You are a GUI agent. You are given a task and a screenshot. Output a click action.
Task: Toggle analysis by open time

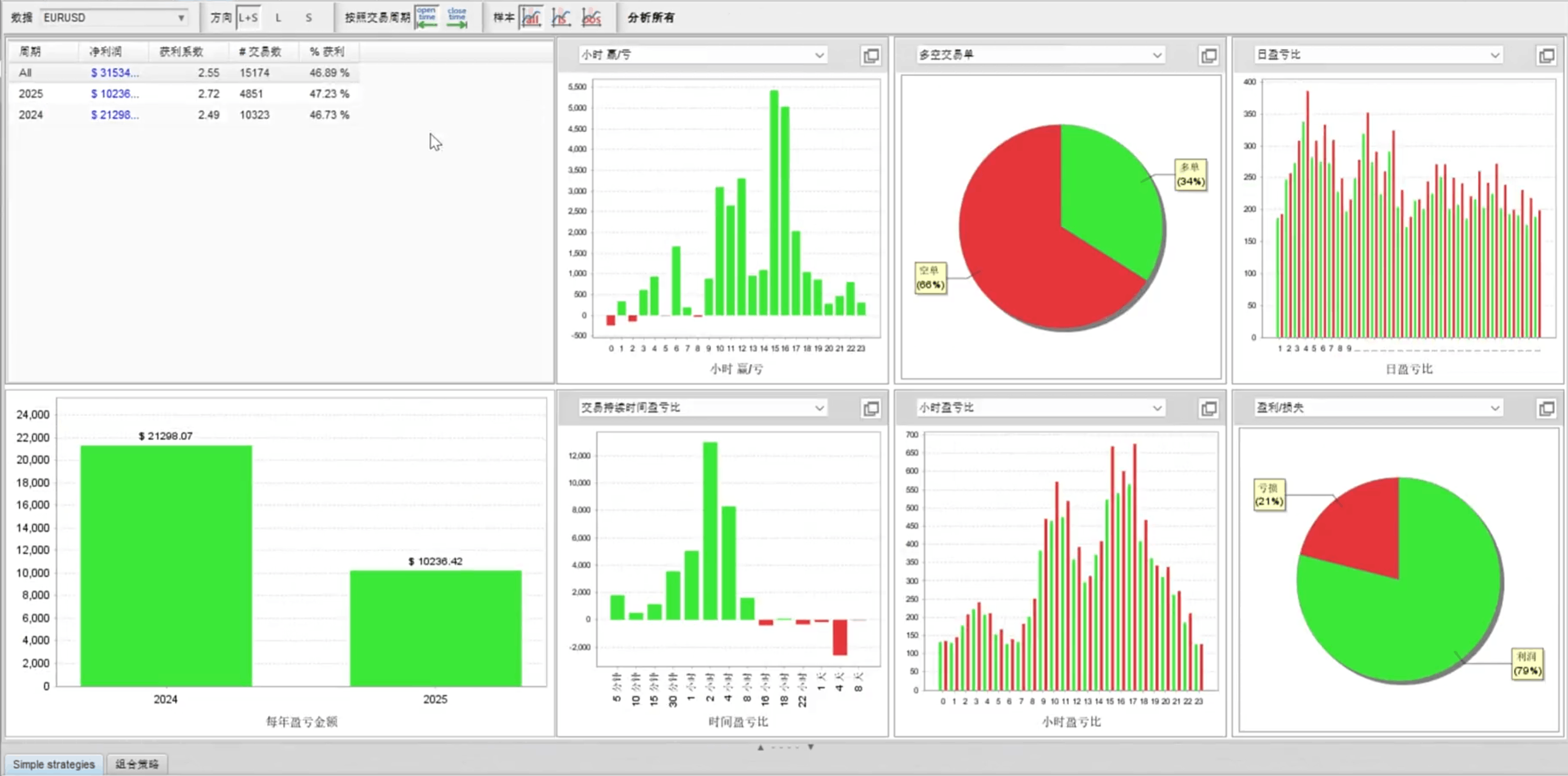(427, 17)
